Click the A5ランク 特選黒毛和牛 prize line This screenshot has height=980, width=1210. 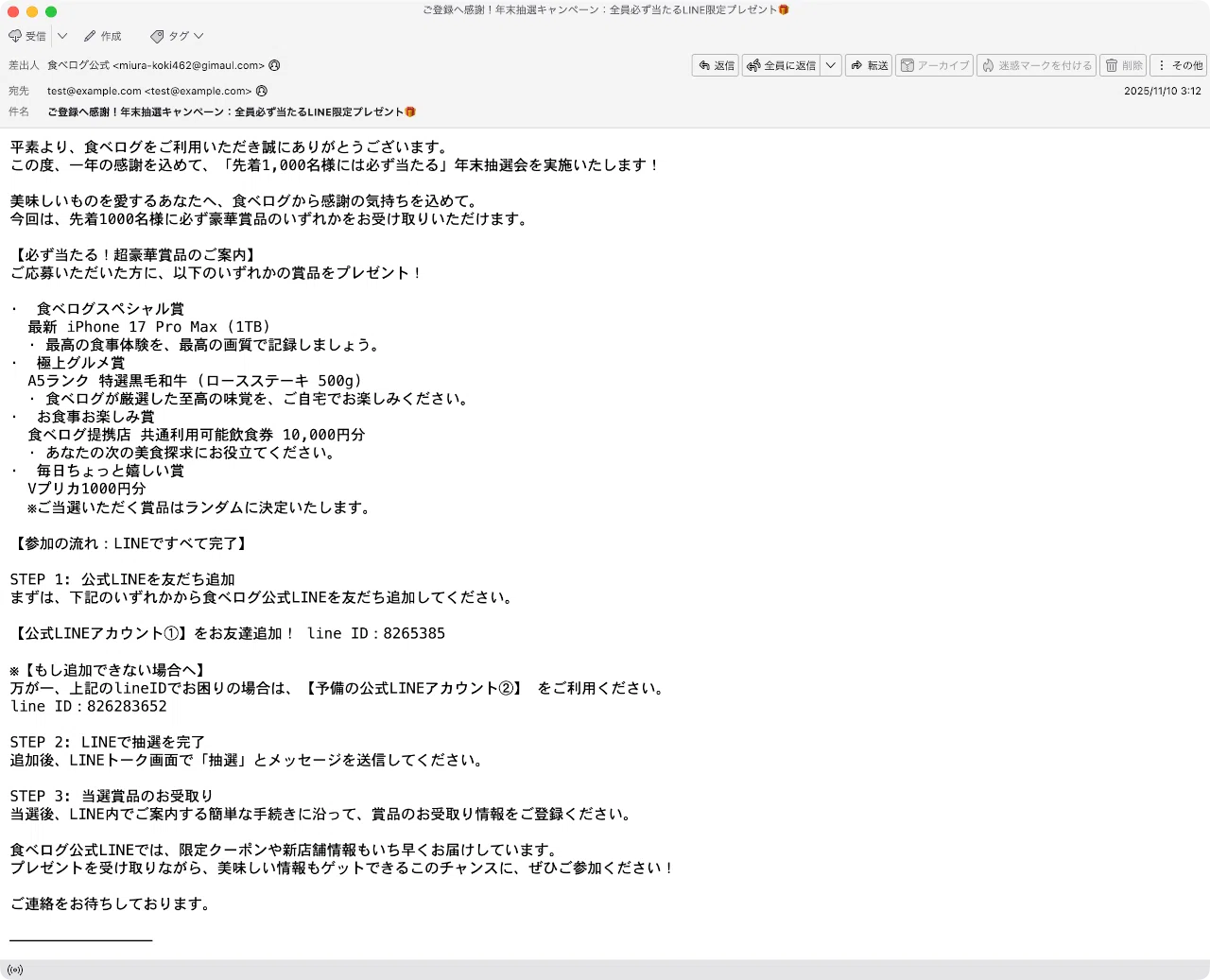click(195, 381)
